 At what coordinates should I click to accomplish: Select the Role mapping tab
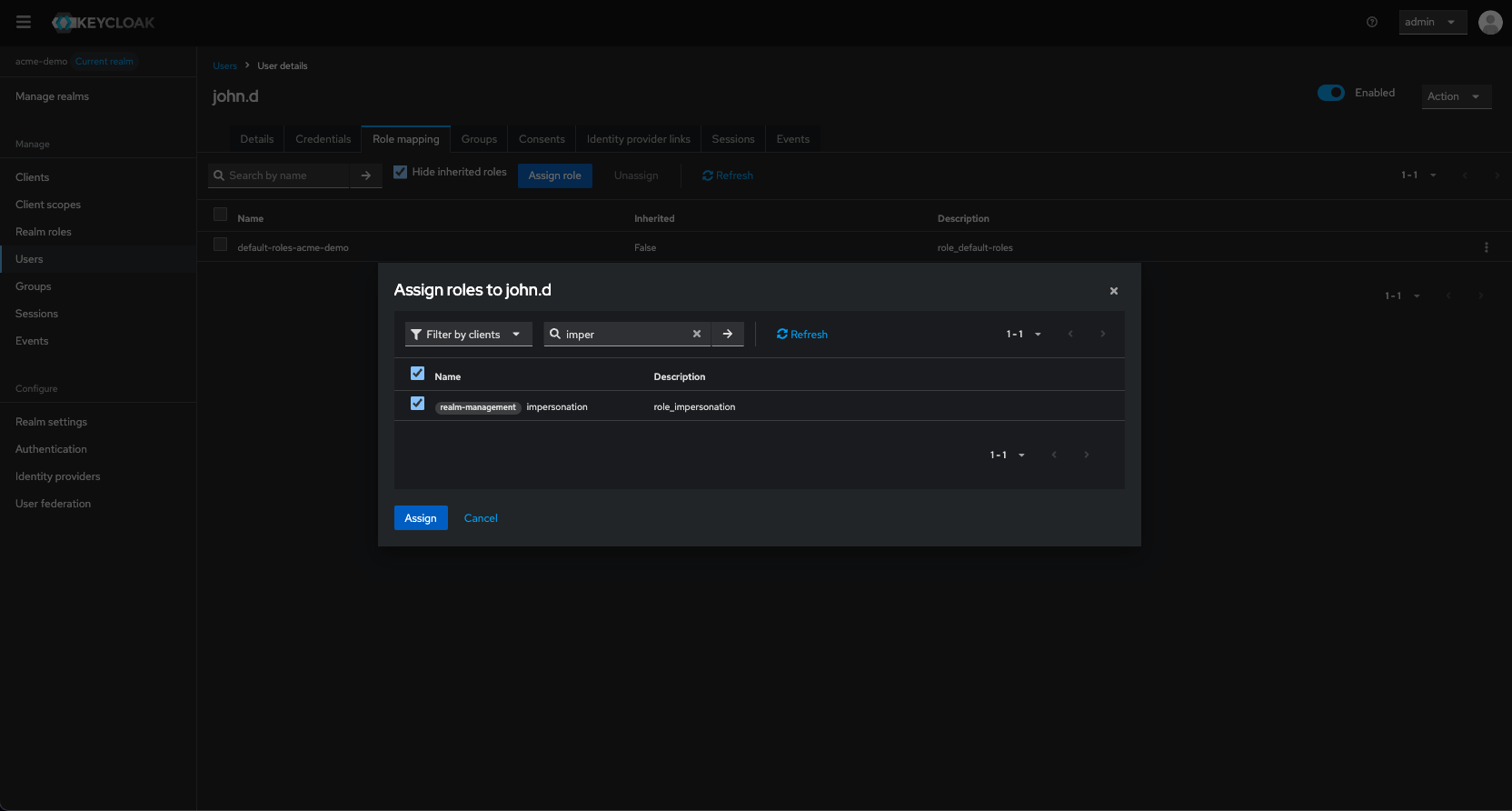point(406,139)
